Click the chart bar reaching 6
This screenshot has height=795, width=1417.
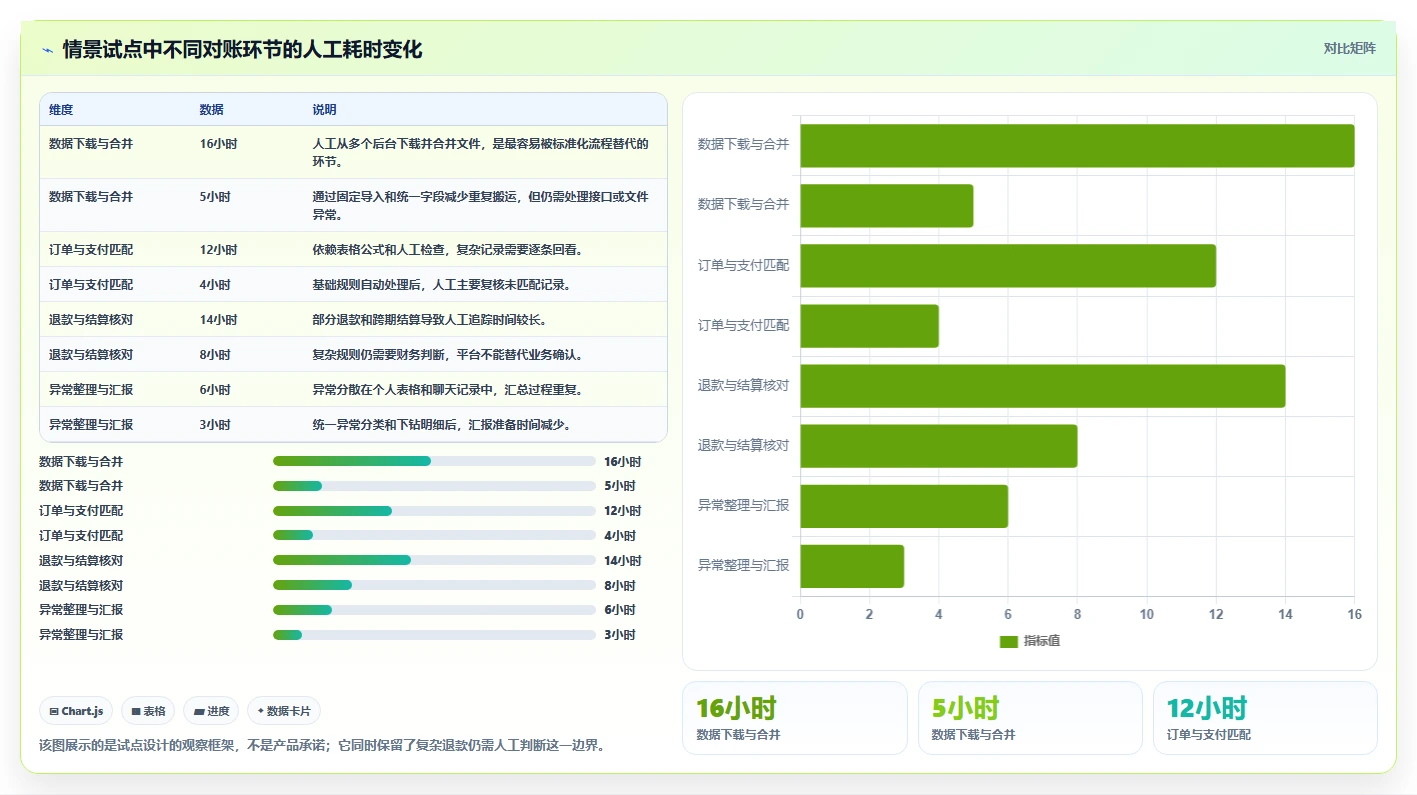[904, 506]
